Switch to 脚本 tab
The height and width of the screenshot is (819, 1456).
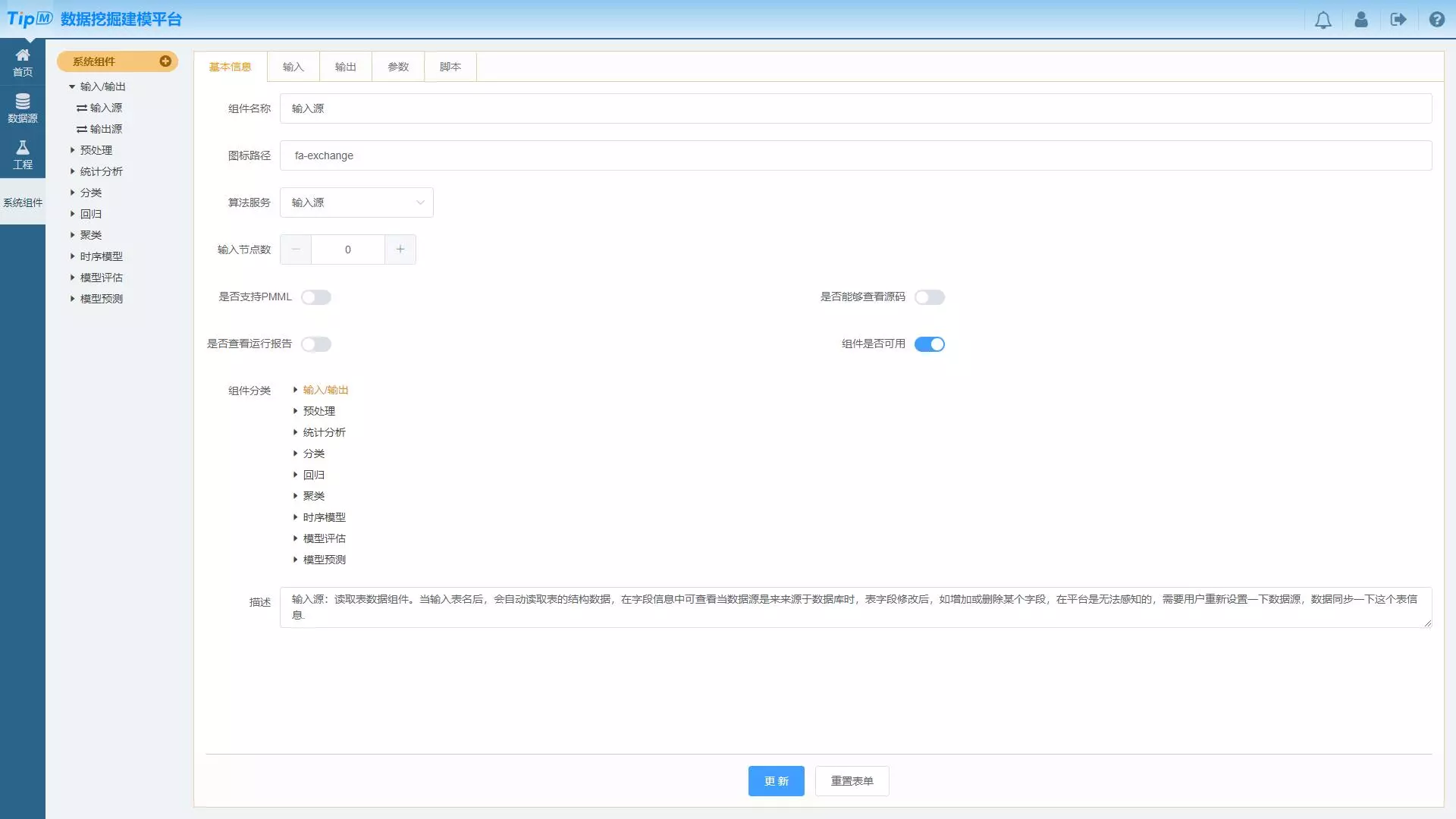click(x=450, y=67)
